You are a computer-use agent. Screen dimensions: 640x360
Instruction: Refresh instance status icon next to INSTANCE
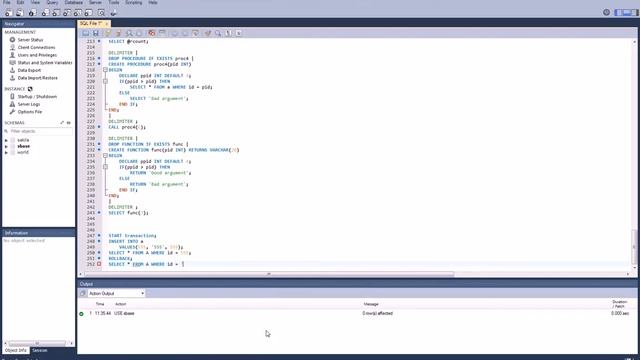tap(30, 89)
